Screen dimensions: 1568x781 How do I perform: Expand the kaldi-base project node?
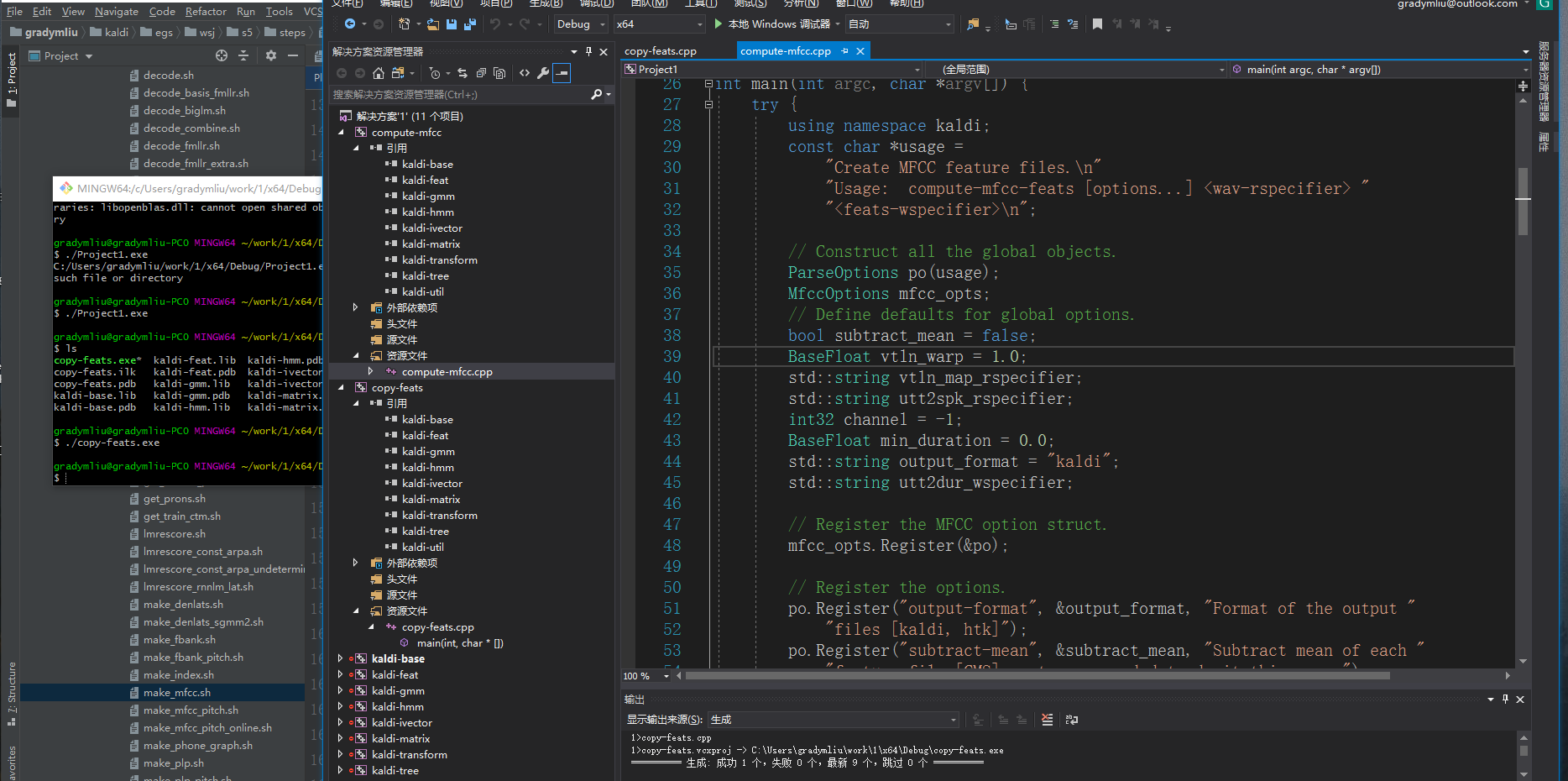pyautogui.click(x=340, y=659)
